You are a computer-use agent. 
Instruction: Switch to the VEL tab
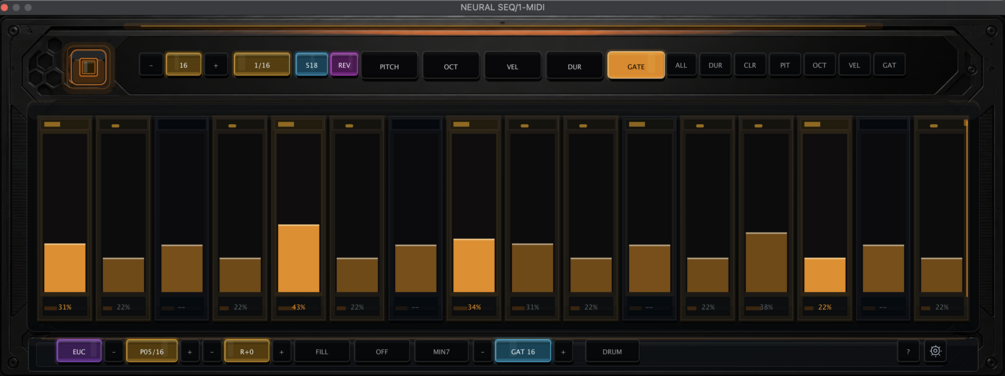tap(512, 66)
